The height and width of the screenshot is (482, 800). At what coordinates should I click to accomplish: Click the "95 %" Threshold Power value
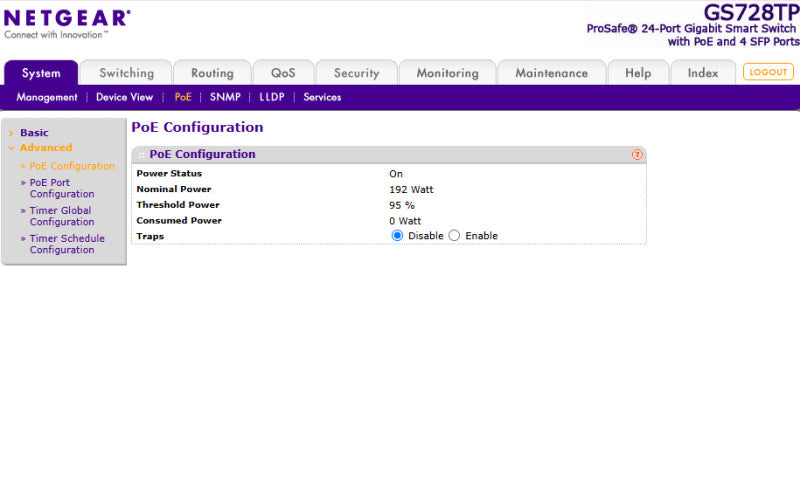pos(402,206)
